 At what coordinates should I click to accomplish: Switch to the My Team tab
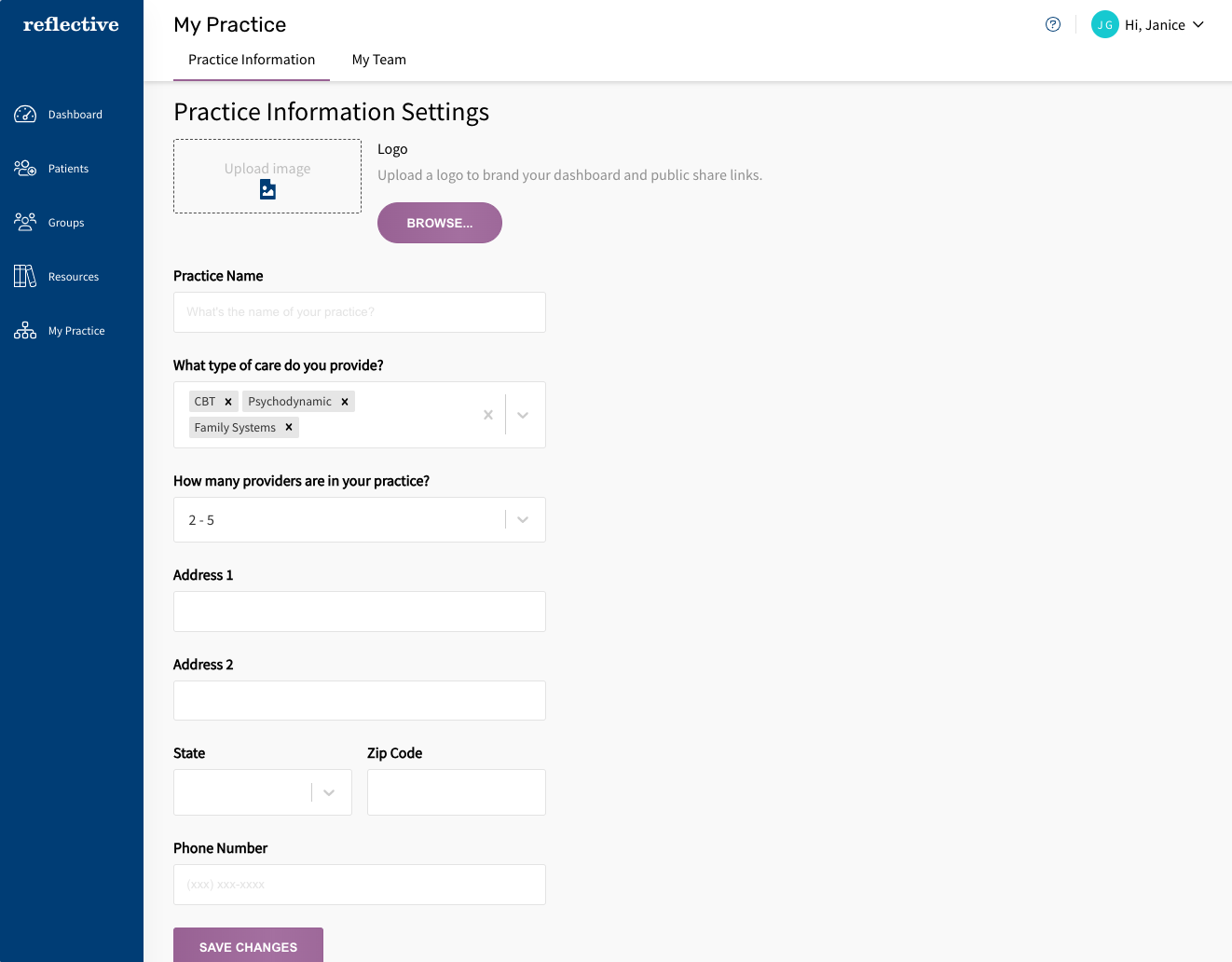pos(378,60)
